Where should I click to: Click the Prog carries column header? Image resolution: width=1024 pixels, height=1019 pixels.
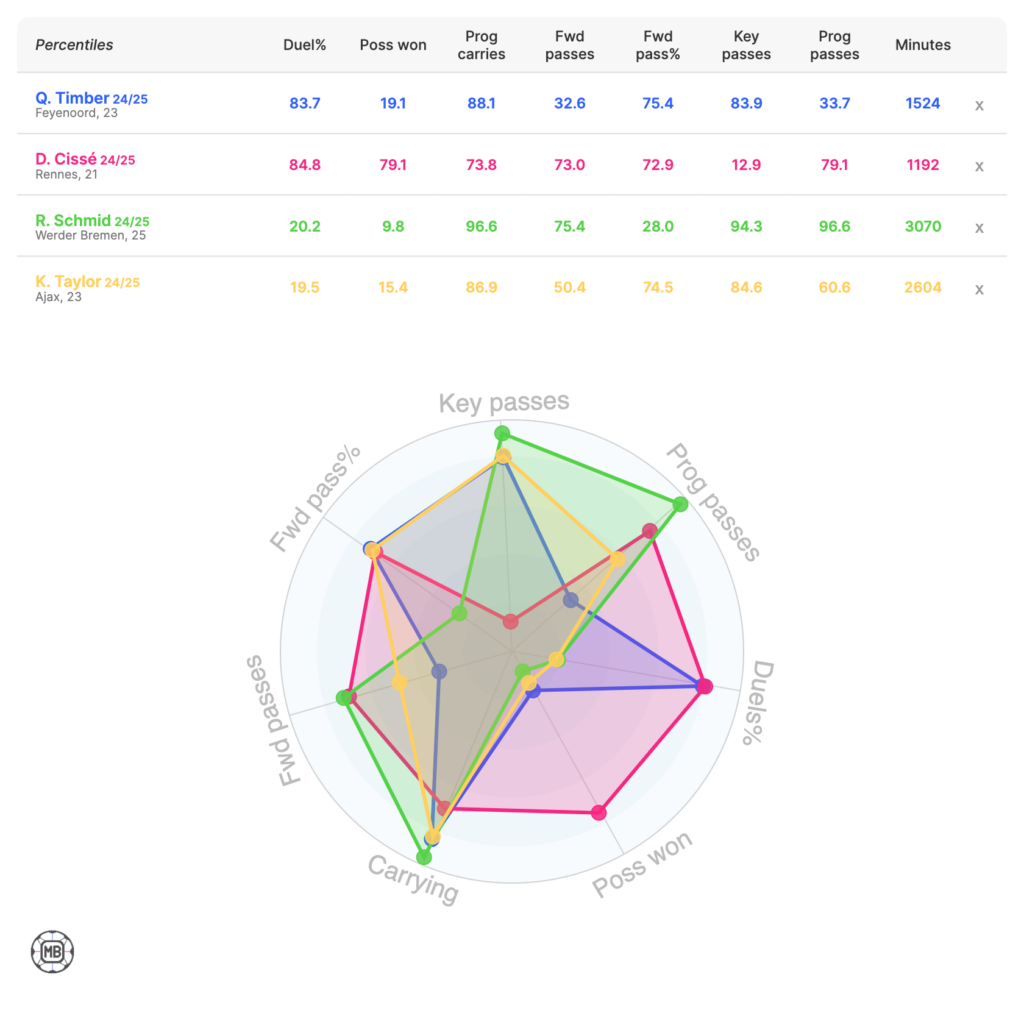coord(480,45)
